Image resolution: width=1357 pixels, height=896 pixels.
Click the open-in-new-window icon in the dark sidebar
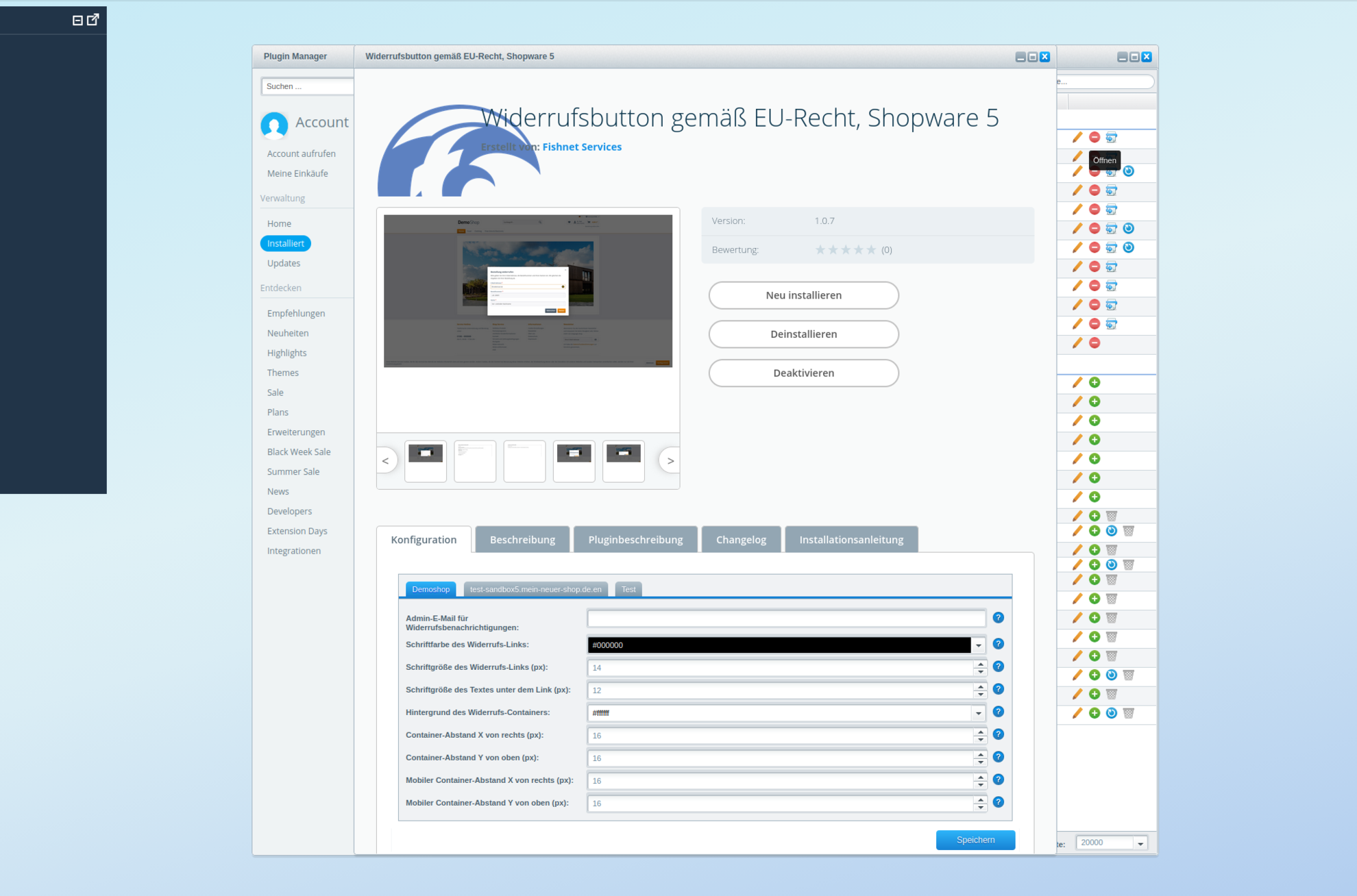point(93,19)
